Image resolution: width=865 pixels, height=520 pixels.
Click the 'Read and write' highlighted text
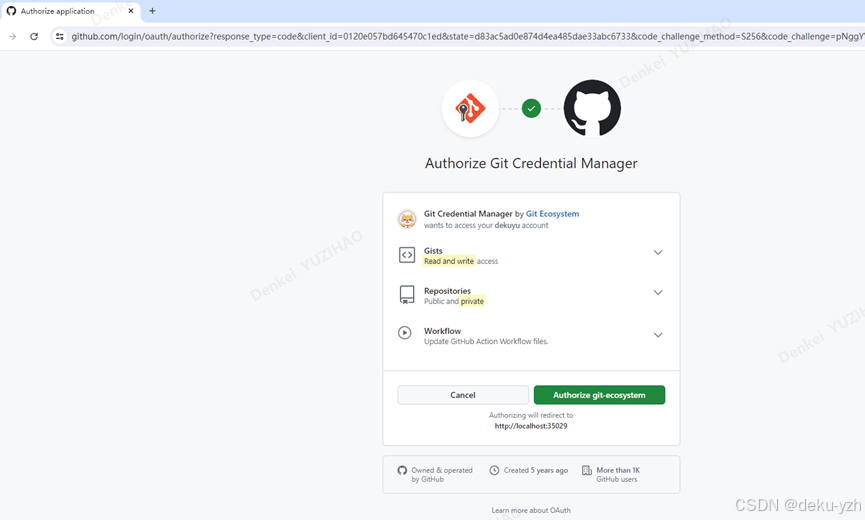pyautogui.click(x=448, y=261)
